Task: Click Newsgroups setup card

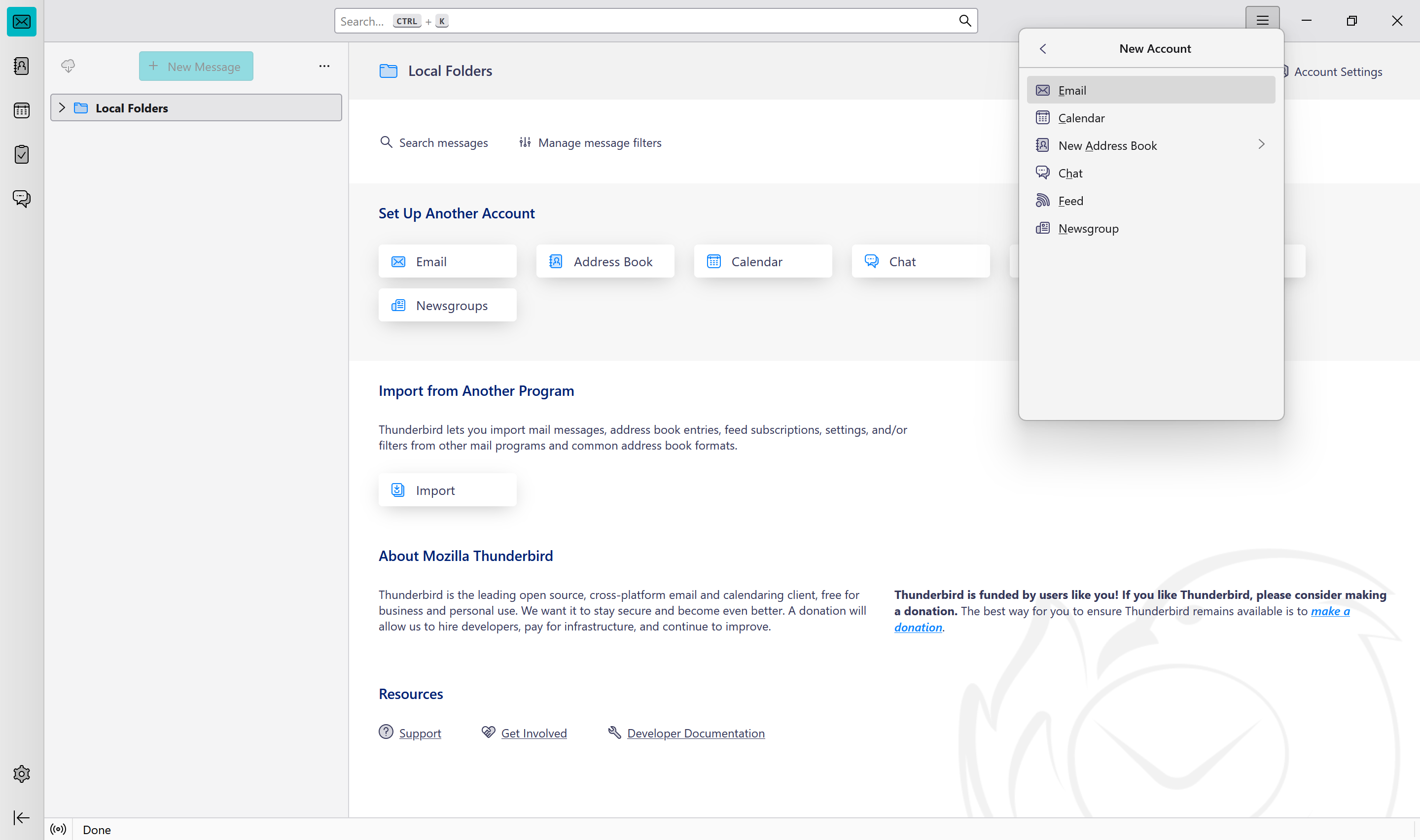Action: [447, 305]
